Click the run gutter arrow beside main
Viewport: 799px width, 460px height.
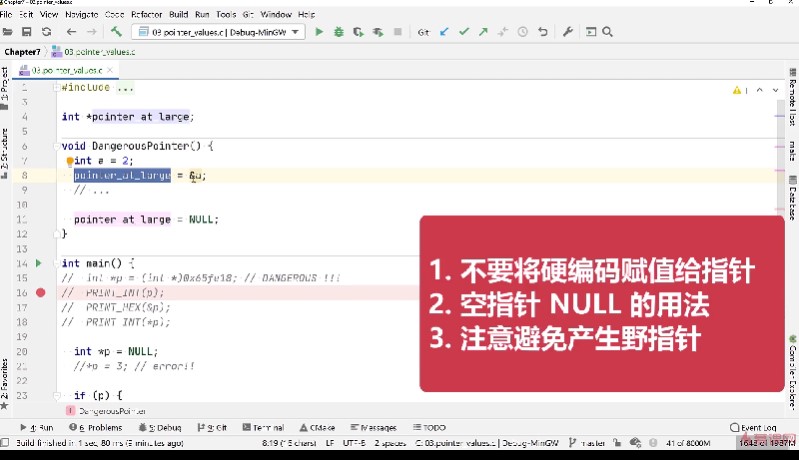pyautogui.click(x=39, y=263)
